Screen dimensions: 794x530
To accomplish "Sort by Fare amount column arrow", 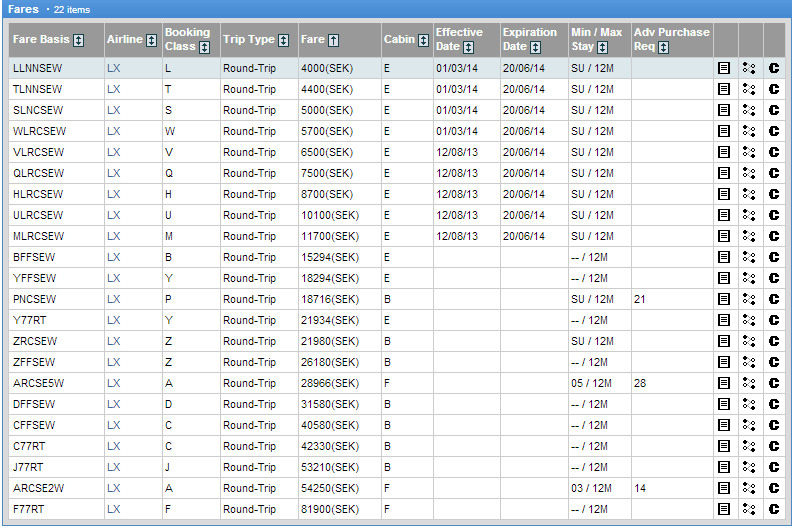I will (333, 40).
